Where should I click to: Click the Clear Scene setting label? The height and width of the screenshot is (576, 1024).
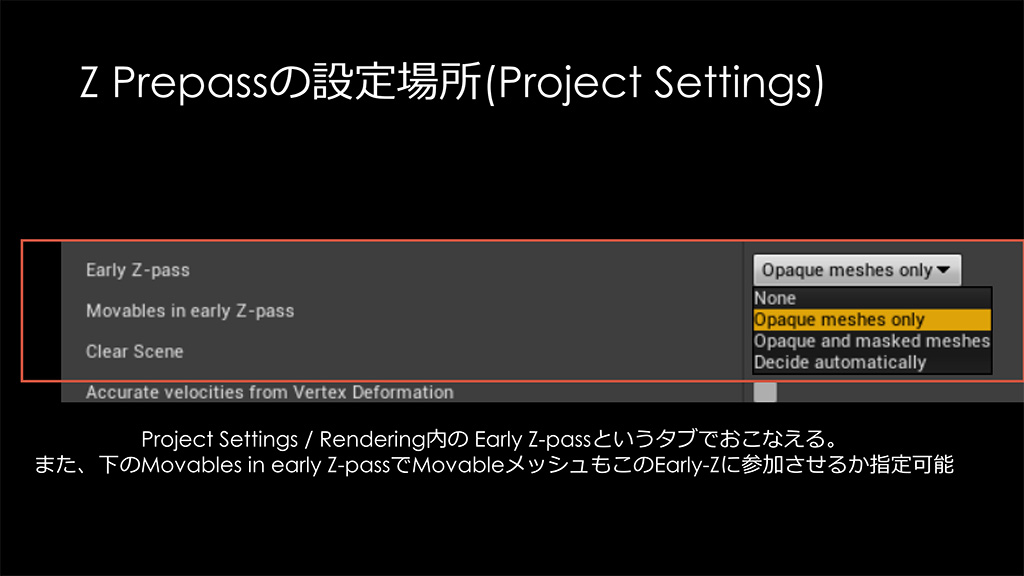135,352
